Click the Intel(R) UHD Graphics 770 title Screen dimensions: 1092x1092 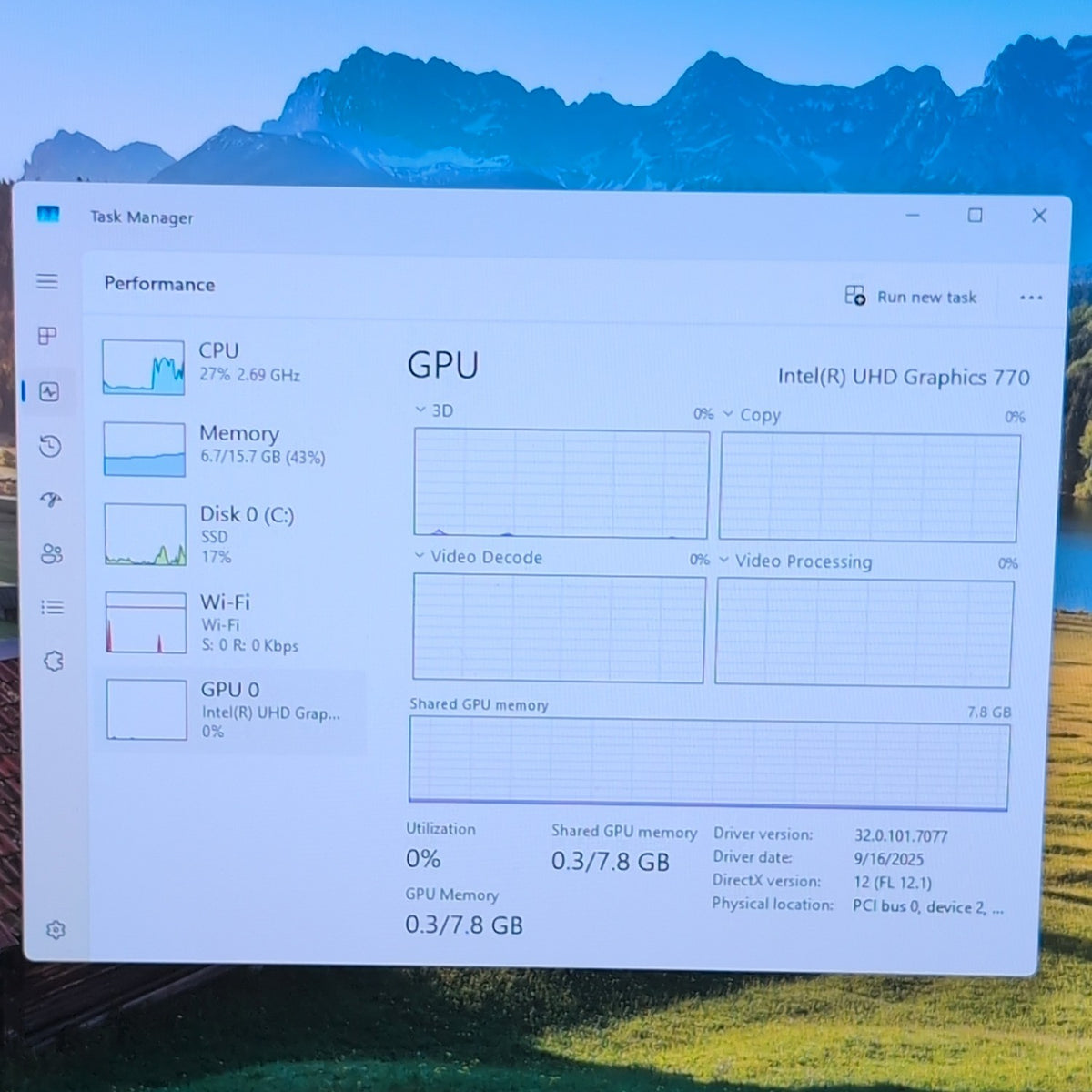pos(904,377)
